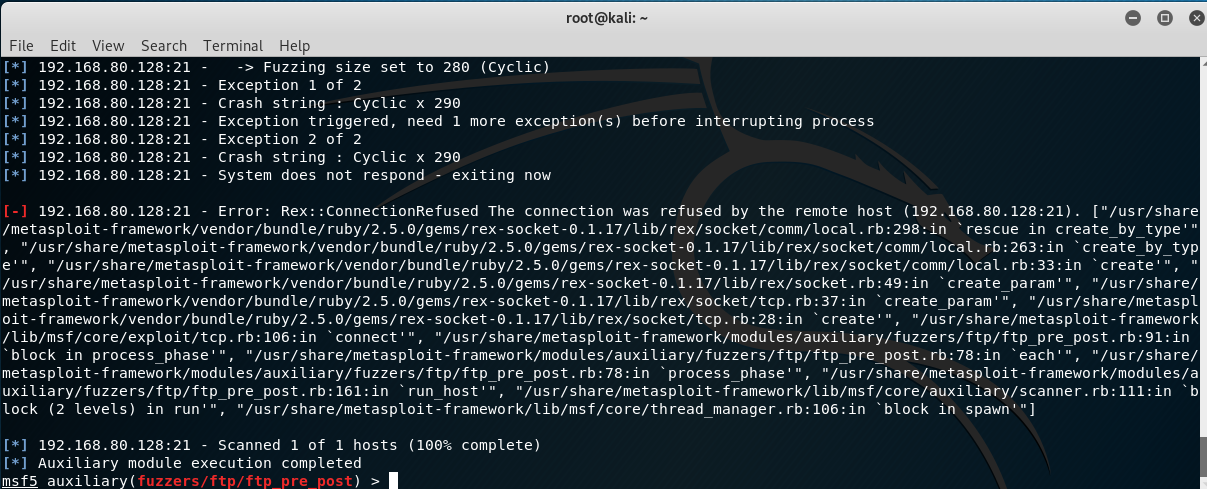Maximize the terminal window
Image resolution: width=1207 pixels, height=489 pixels.
[x=1164, y=18]
